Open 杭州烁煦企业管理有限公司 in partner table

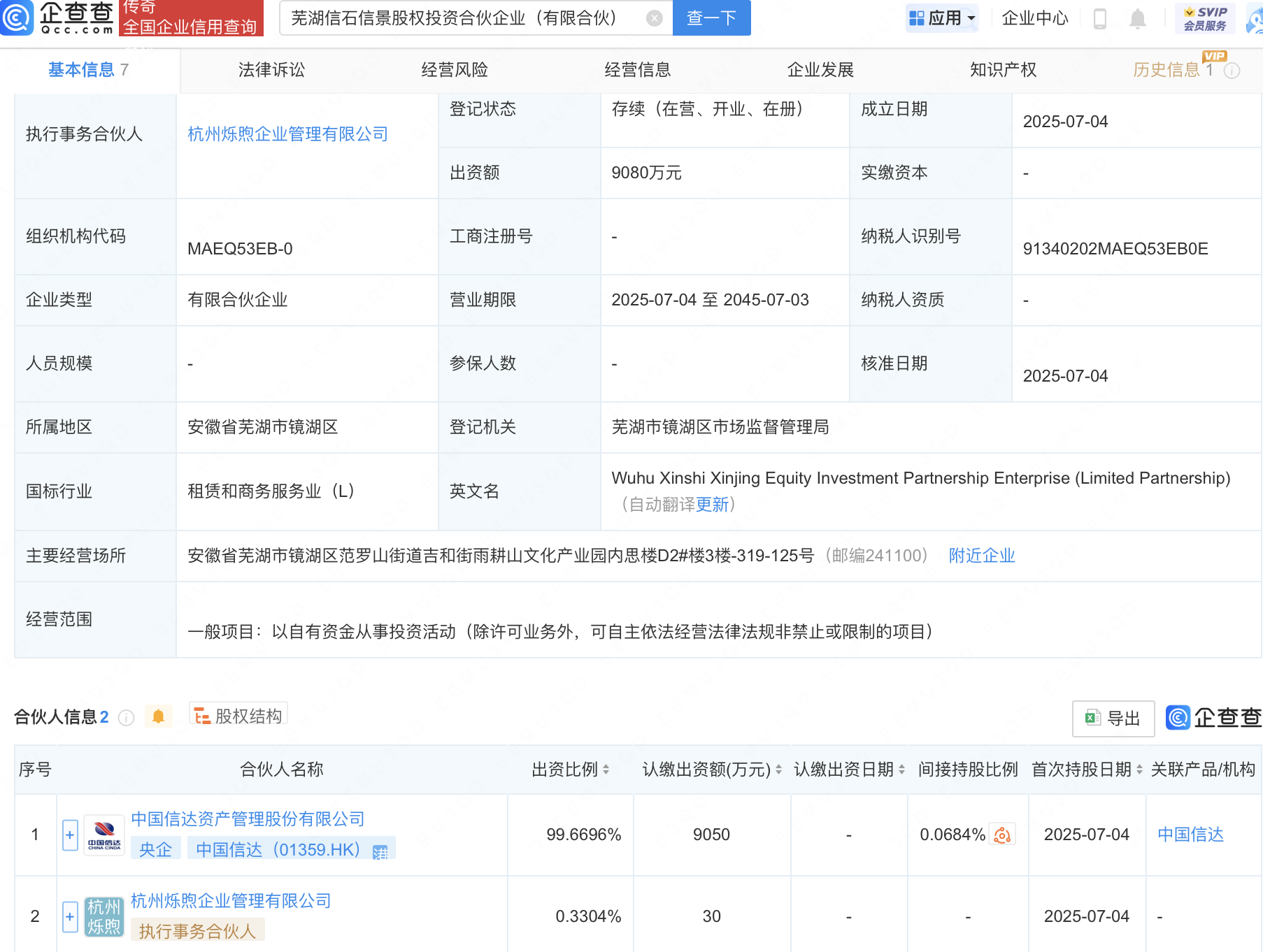click(231, 901)
